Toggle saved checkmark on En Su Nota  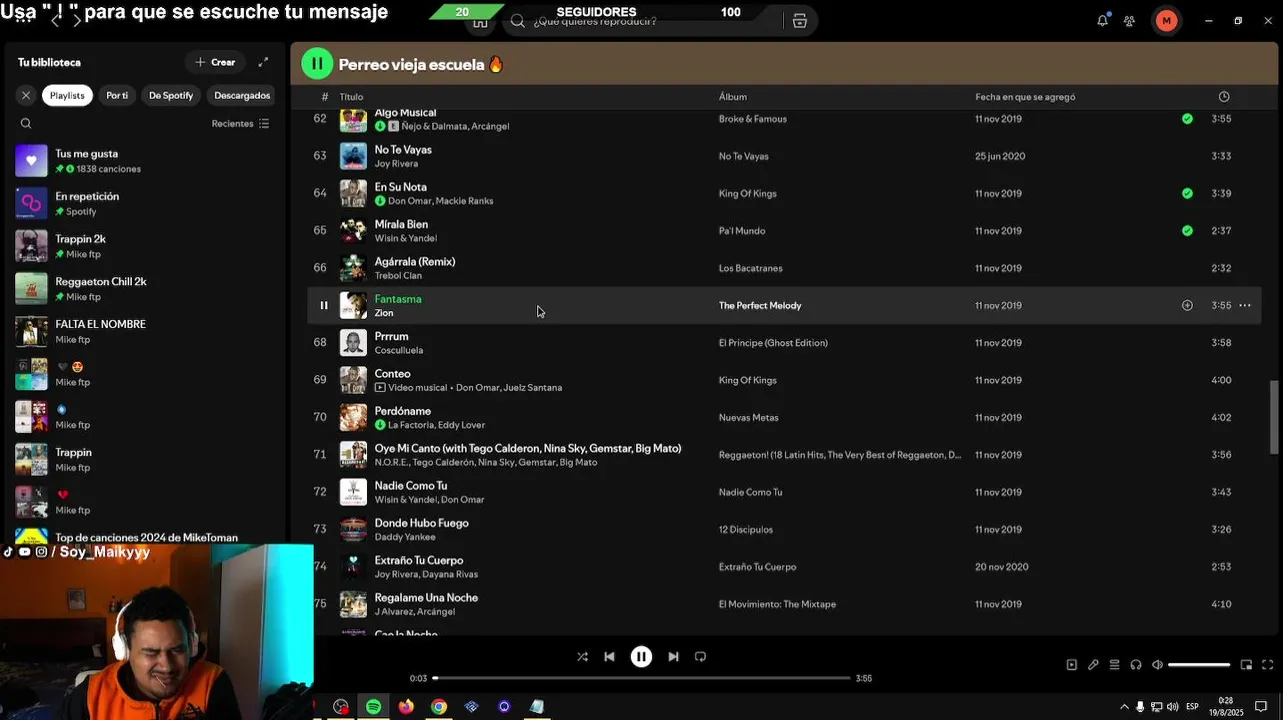click(x=1187, y=193)
